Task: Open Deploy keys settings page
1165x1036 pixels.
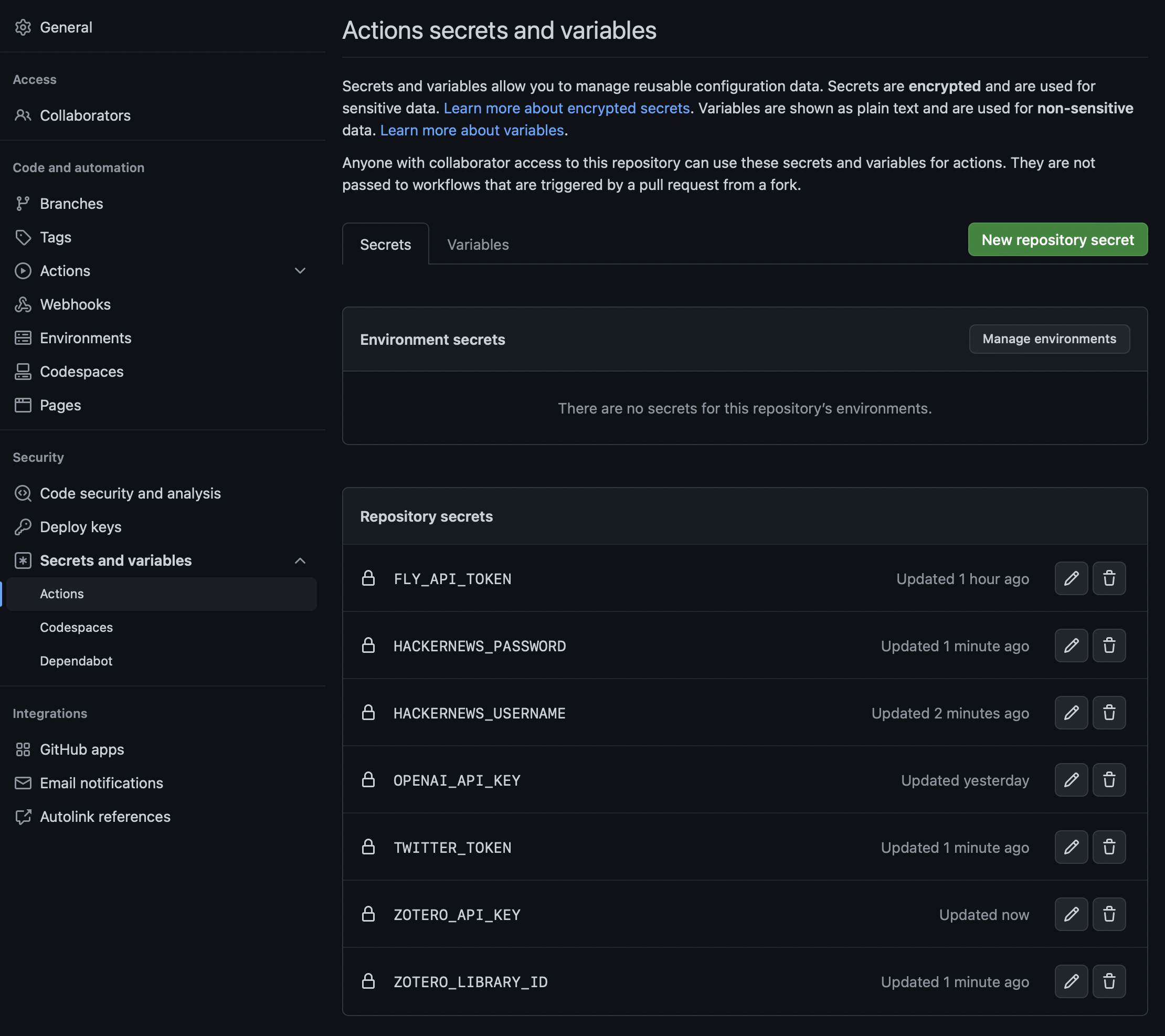Action: point(80,526)
